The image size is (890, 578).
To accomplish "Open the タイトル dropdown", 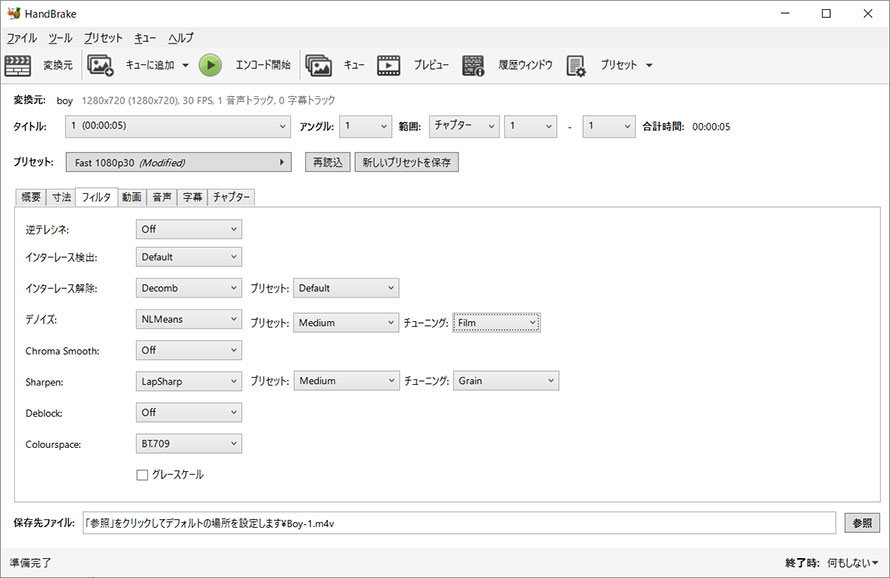I will (x=178, y=126).
